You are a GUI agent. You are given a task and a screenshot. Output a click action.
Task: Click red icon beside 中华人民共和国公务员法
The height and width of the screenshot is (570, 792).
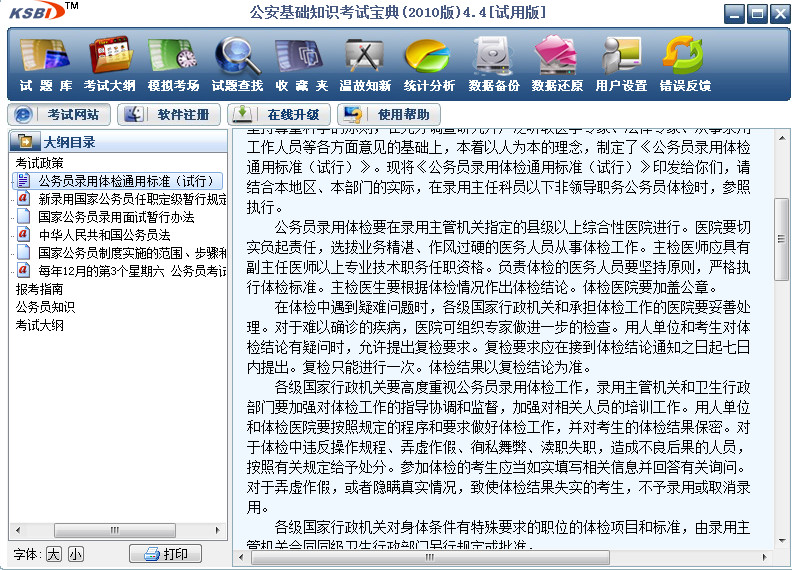[23, 234]
